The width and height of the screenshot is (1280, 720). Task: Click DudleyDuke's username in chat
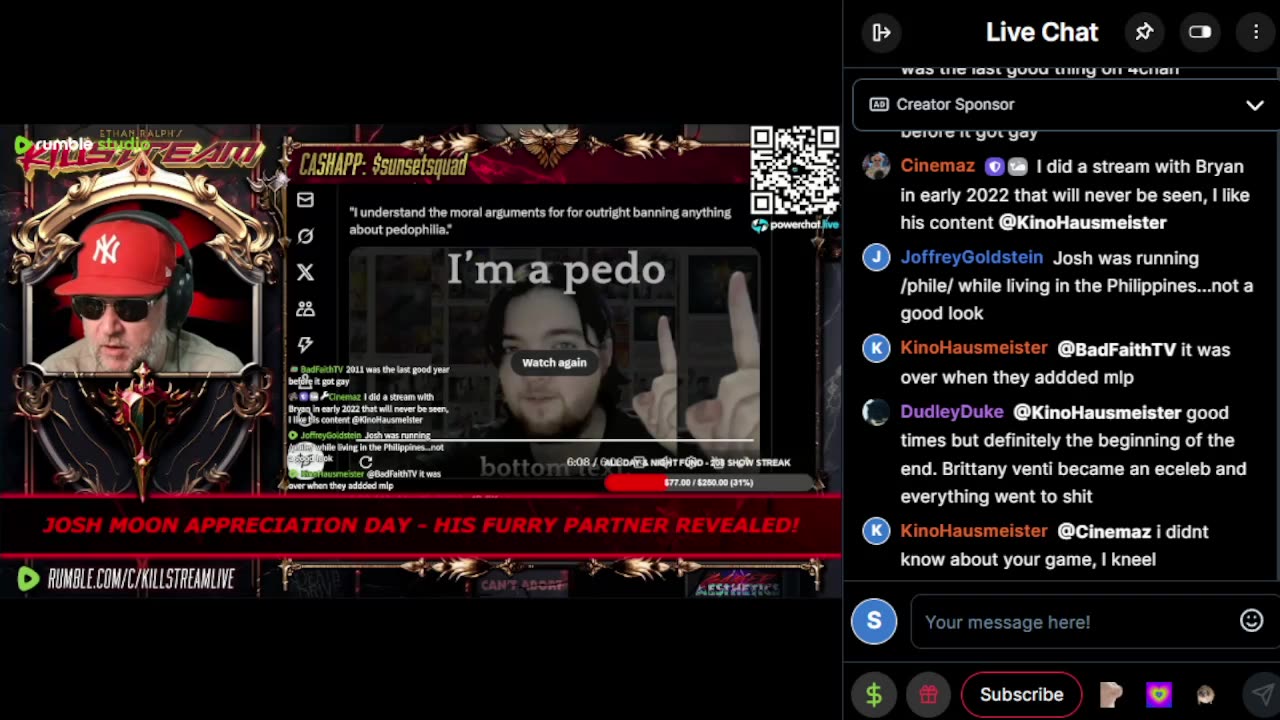pos(951,412)
